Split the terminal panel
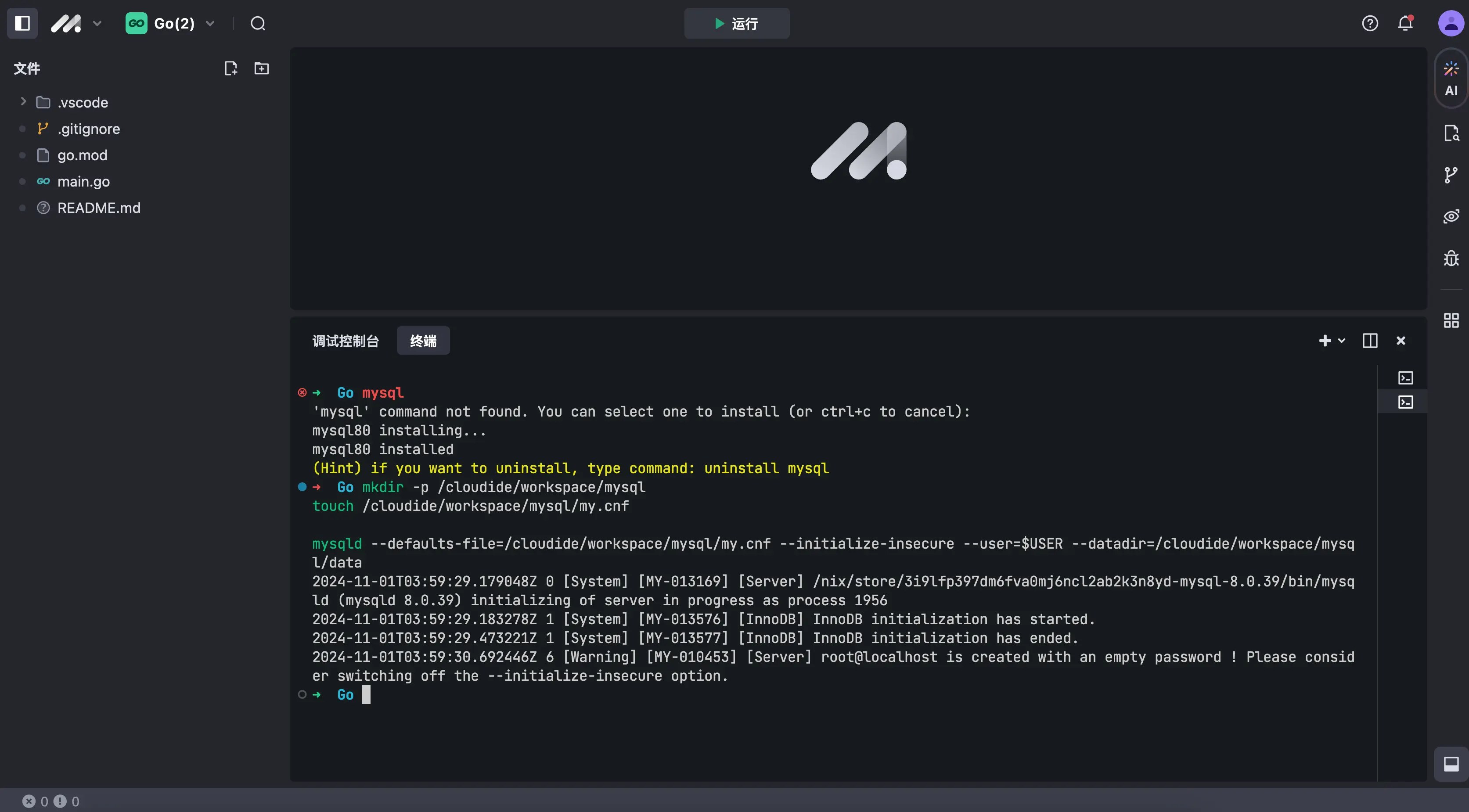This screenshot has width=1469, height=812. [1370, 341]
